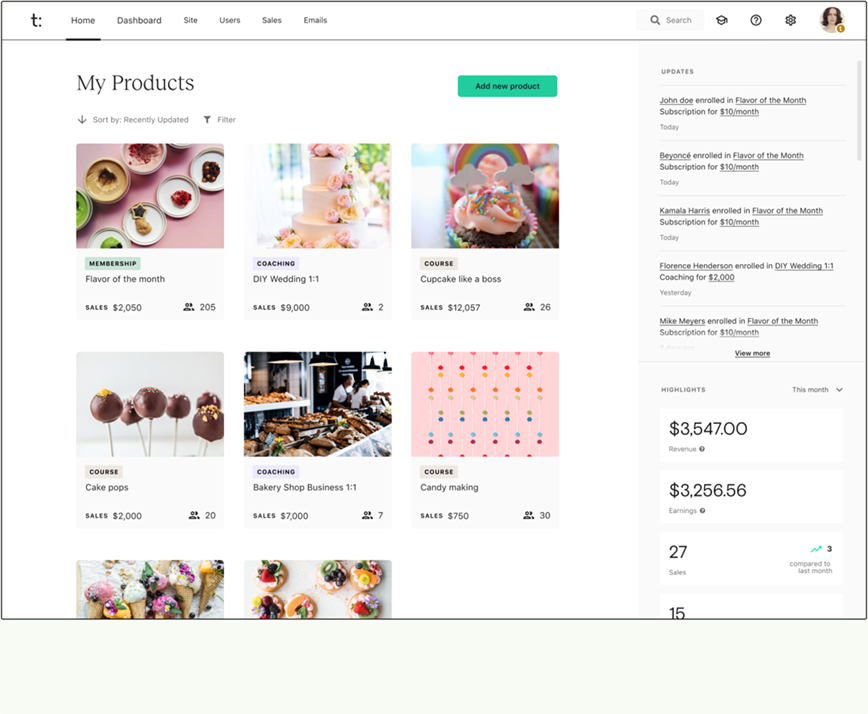
Task: Click the Cake pops title
Action: pos(107,488)
